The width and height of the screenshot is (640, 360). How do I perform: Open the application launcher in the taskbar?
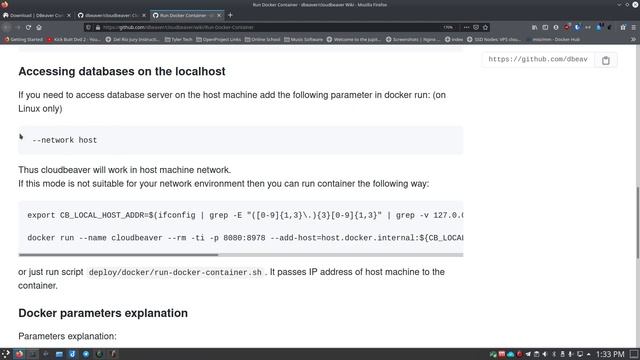tap(5, 354)
